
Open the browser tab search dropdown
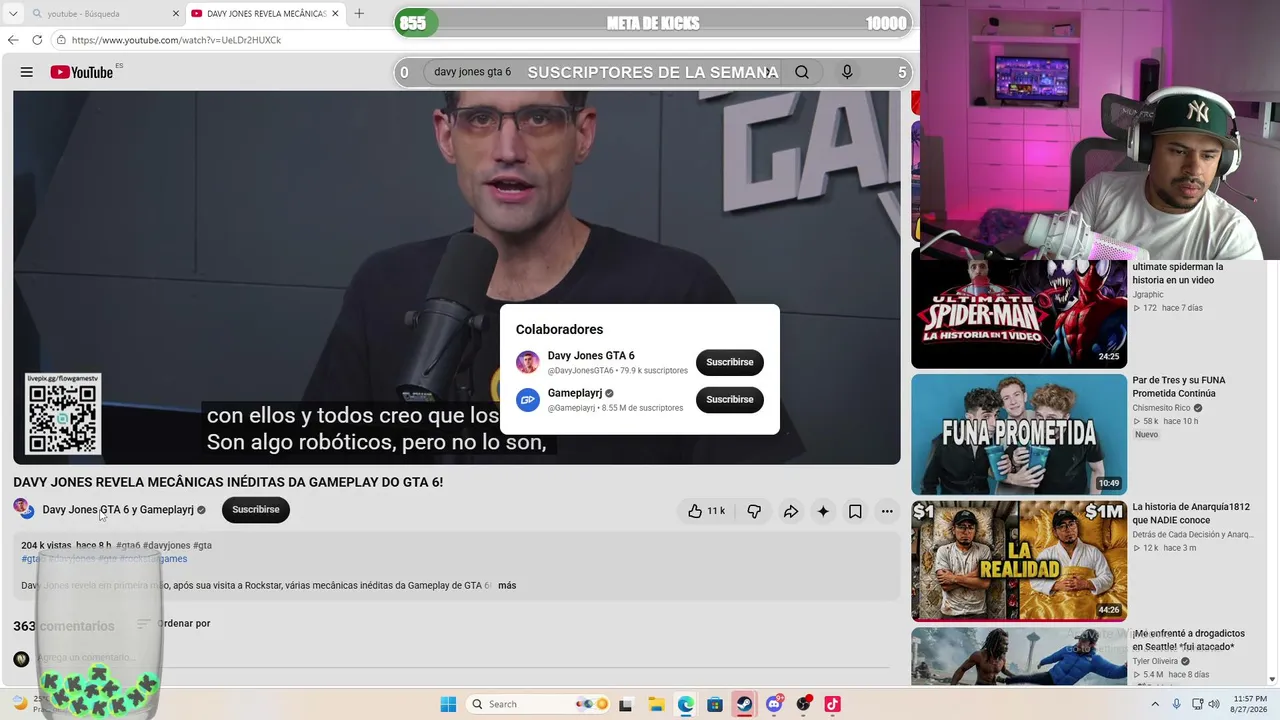[13, 14]
